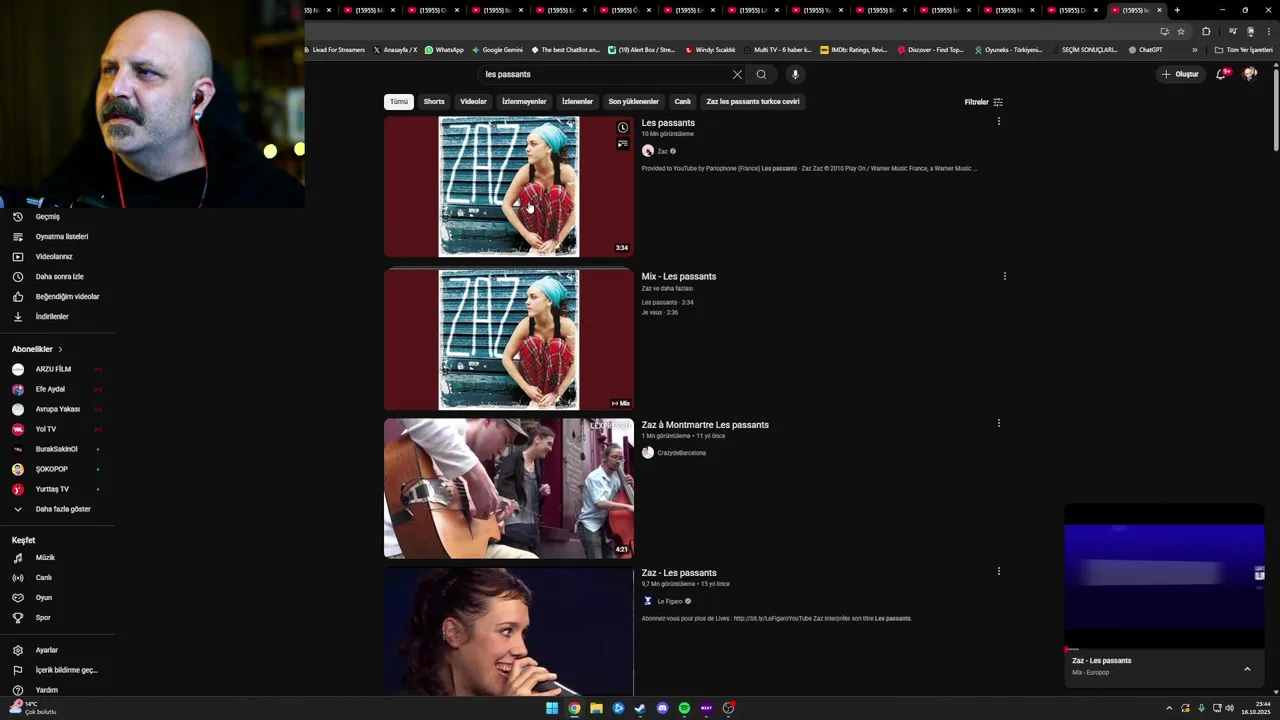Open Steam from the taskbar
This screenshot has height=720, width=1280.
click(640, 708)
